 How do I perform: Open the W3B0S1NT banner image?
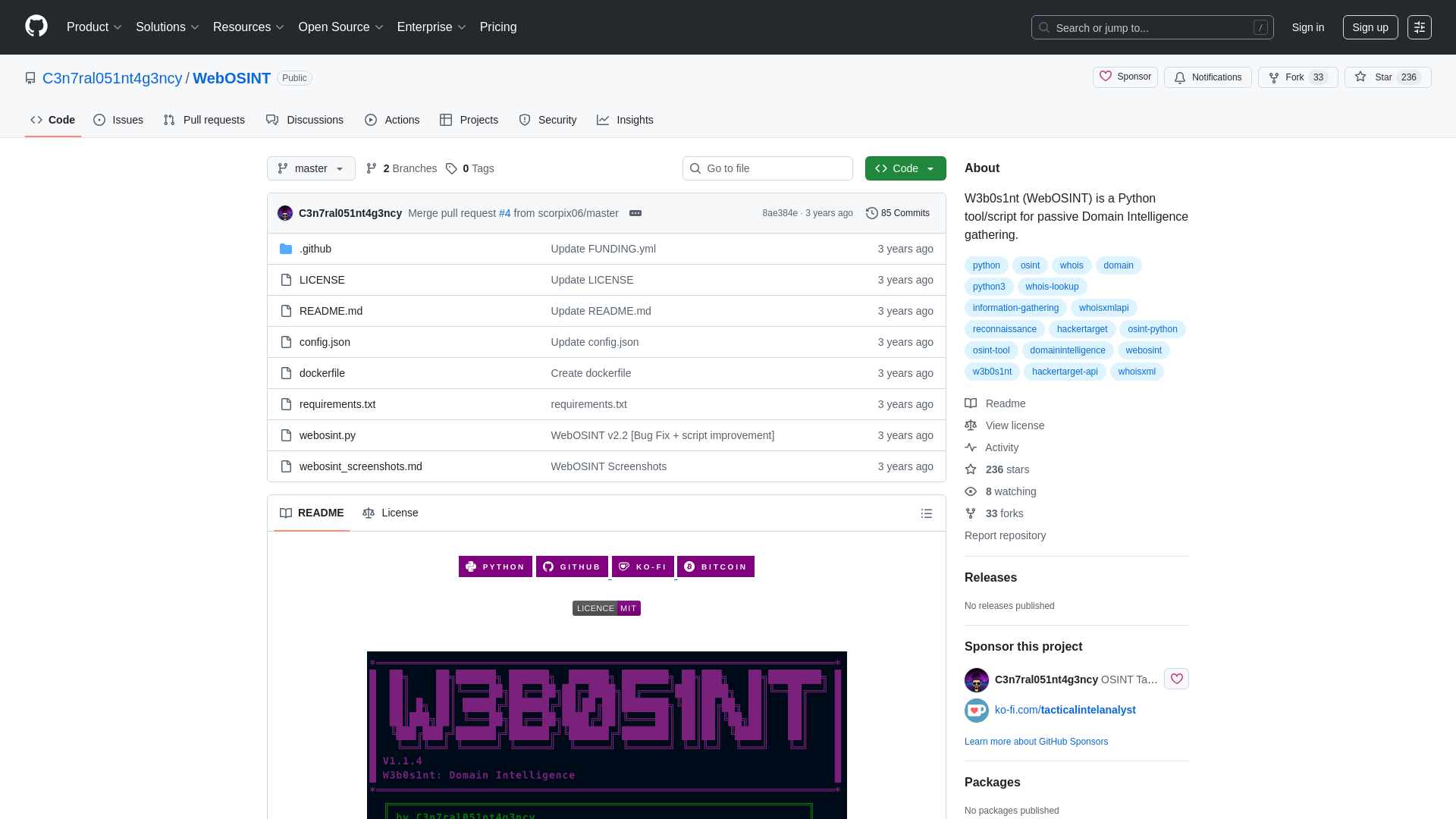(607, 735)
